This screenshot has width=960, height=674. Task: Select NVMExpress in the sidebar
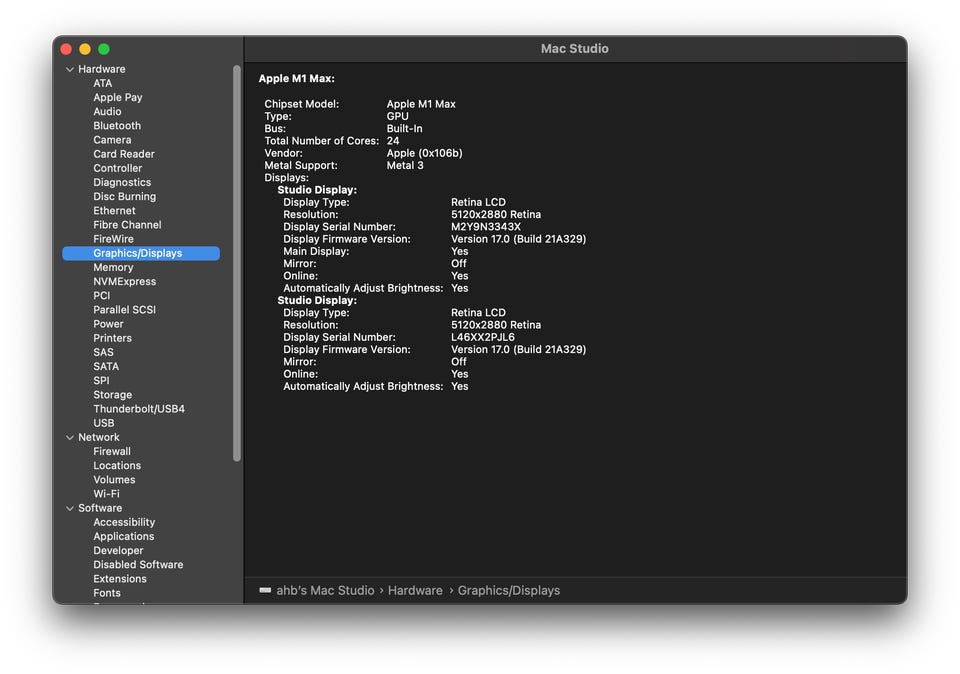(x=124, y=281)
